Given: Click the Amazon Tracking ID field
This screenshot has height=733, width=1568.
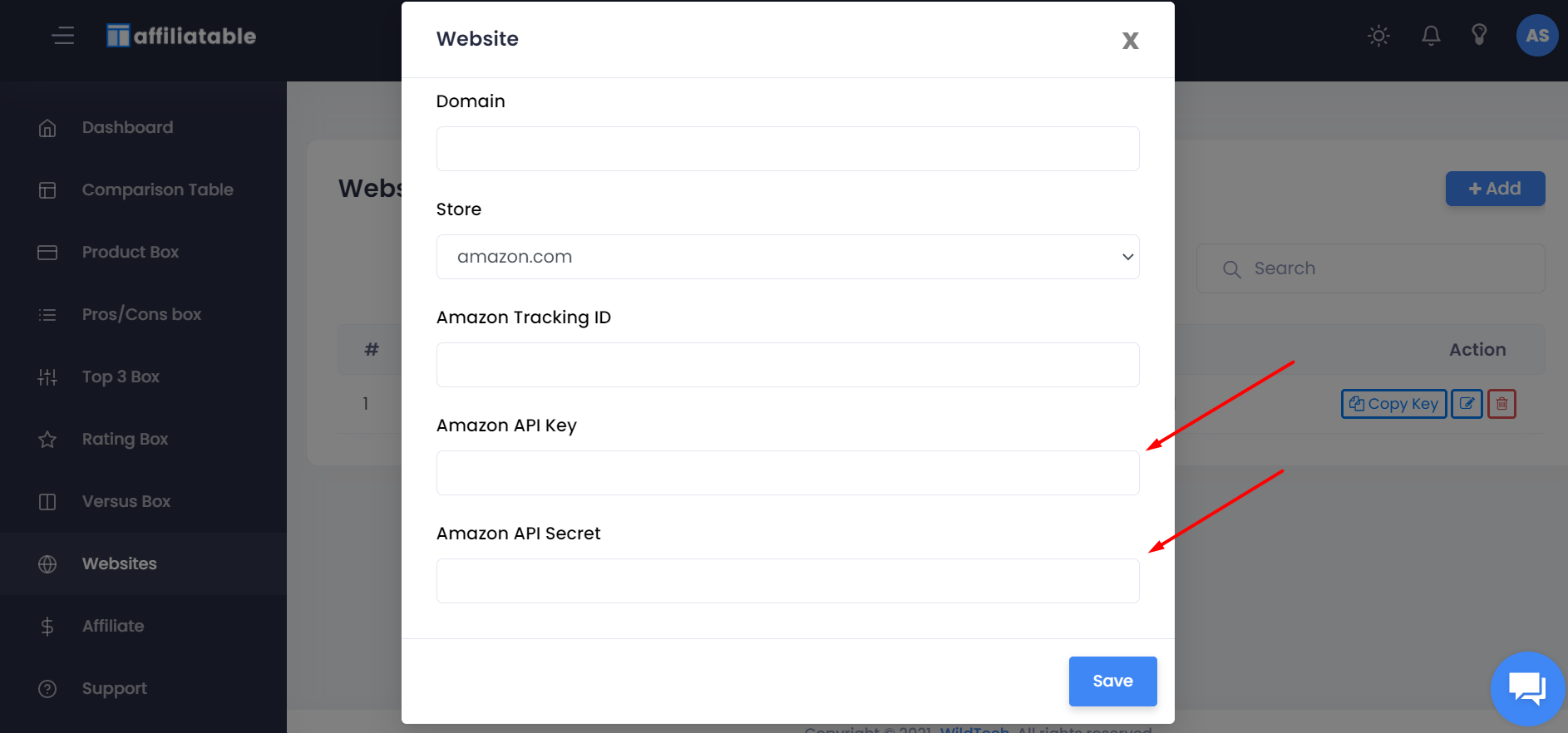Looking at the screenshot, I should (x=787, y=365).
